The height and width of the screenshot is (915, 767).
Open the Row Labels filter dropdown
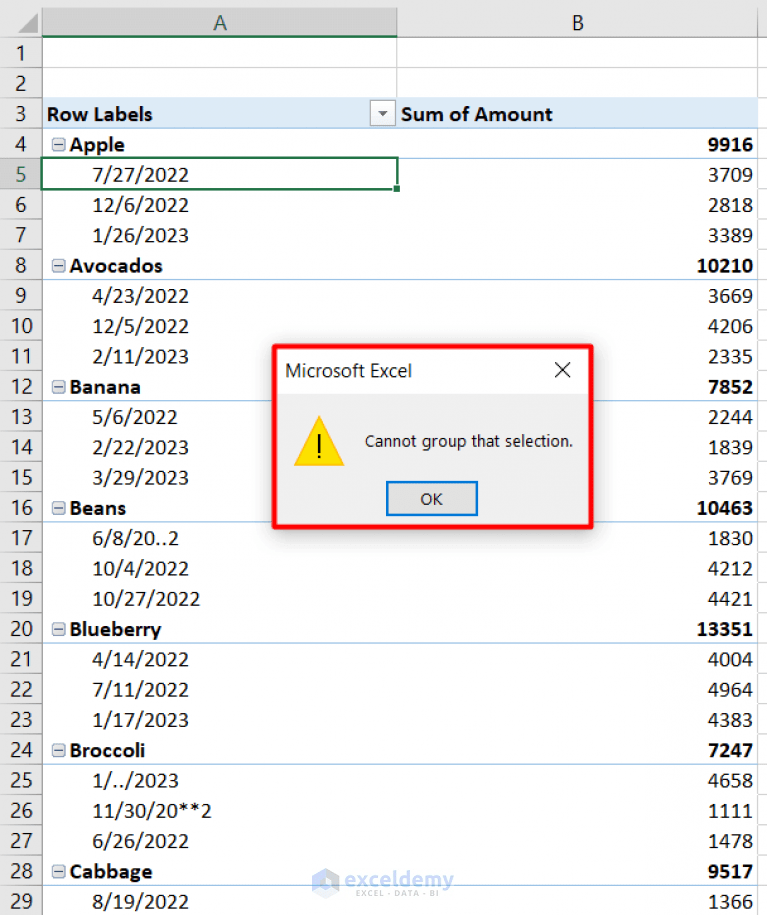(383, 113)
